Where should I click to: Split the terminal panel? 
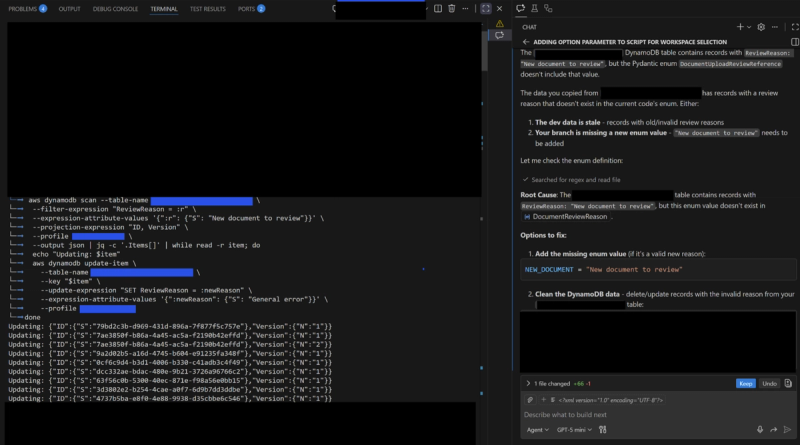pos(438,9)
